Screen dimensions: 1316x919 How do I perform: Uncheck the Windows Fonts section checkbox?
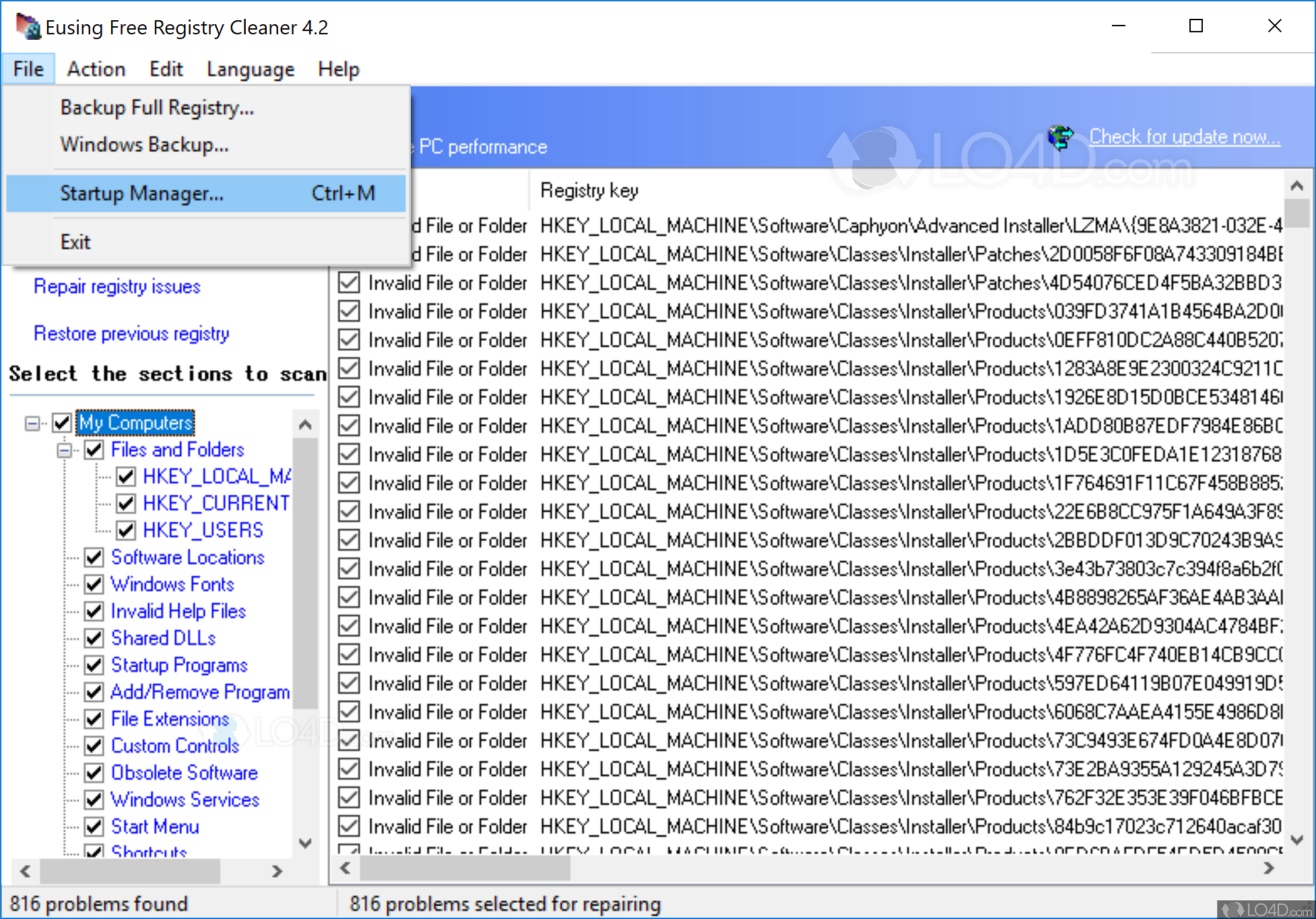[x=94, y=584]
